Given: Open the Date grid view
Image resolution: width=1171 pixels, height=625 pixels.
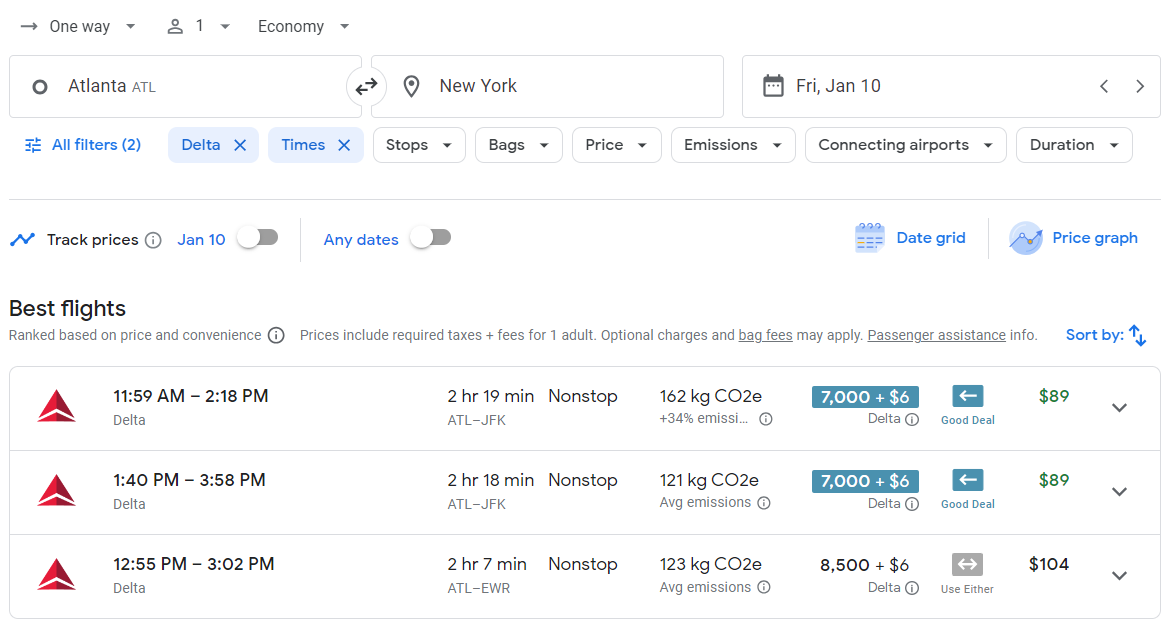Looking at the screenshot, I should (x=909, y=238).
